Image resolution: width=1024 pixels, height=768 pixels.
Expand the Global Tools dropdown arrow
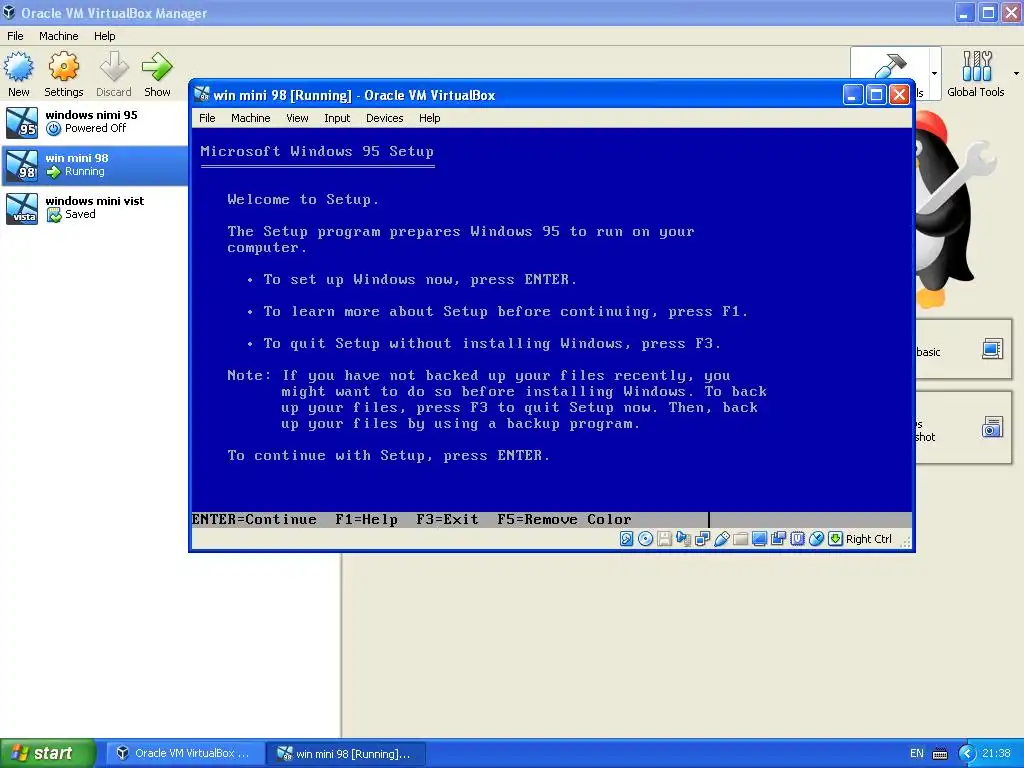tap(1016, 73)
